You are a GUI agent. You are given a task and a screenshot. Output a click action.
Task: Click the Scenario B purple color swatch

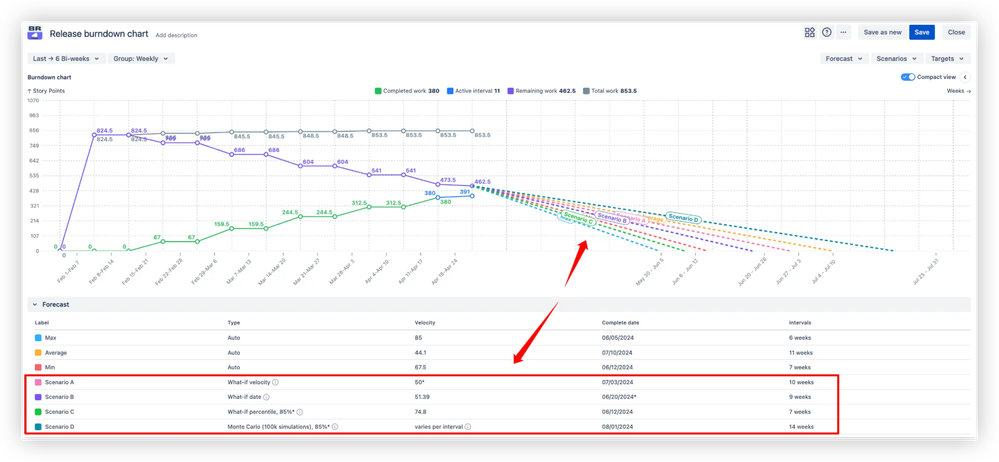click(38, 397)
